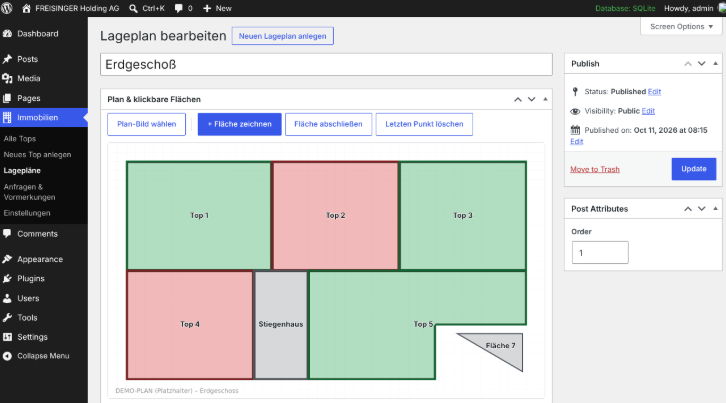Open the Howdy, admin account menu

(x=693, y=8)
